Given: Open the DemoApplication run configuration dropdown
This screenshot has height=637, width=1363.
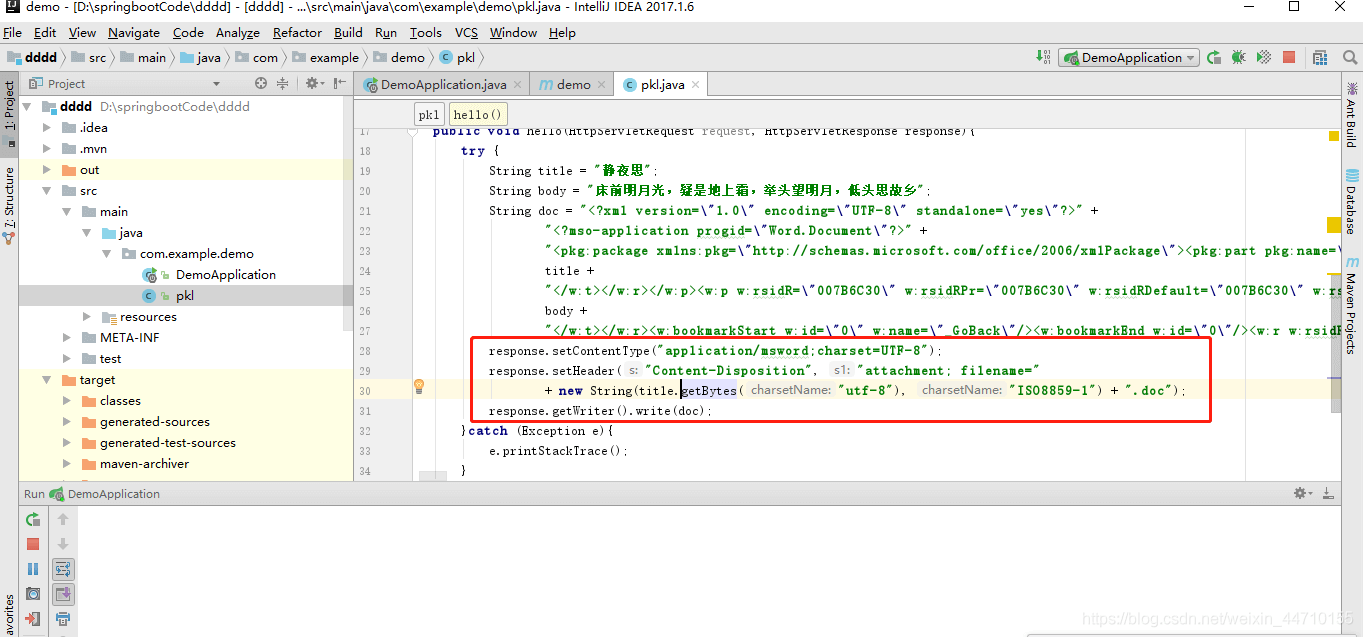Looking at the screenshot, I should coord(1129,58).
